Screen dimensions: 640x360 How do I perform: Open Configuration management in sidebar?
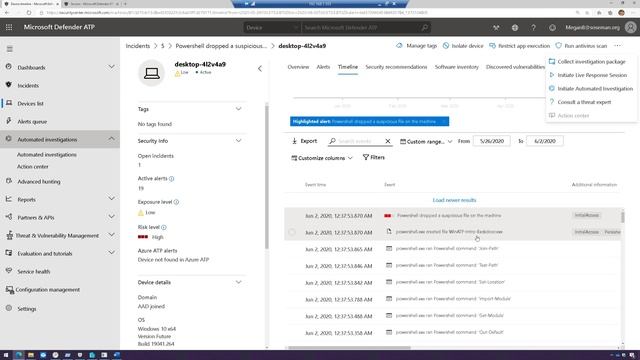(x=47, y=289)
